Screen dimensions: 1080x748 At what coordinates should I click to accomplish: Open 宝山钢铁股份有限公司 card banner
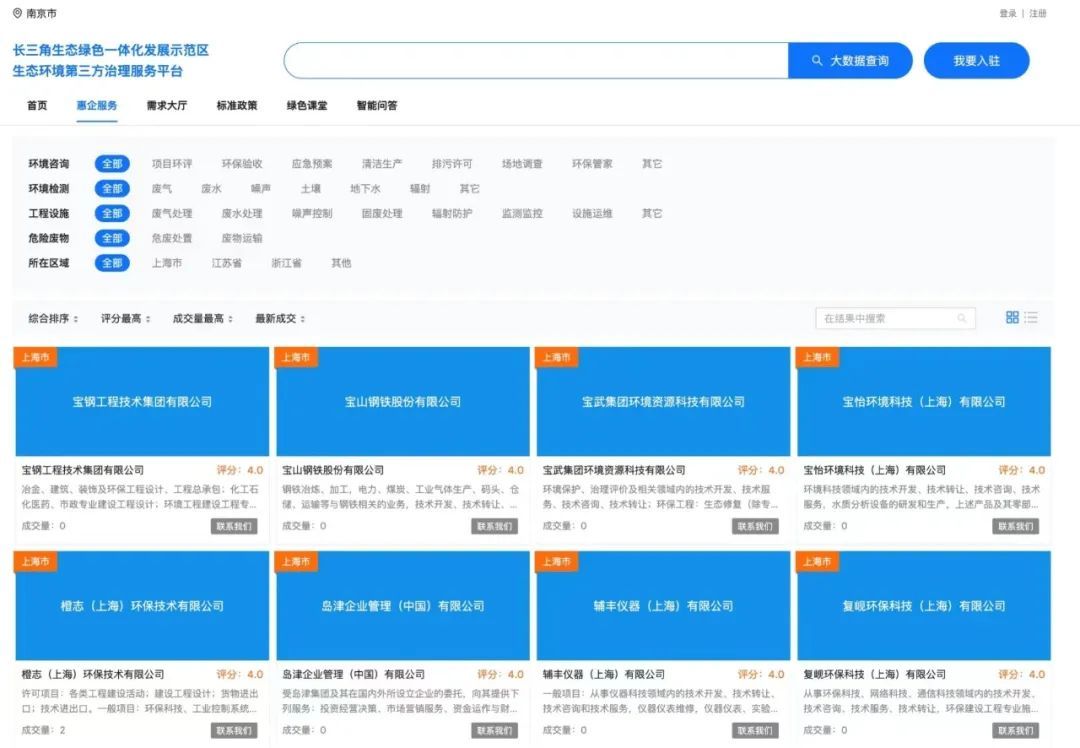click(403, 402)
